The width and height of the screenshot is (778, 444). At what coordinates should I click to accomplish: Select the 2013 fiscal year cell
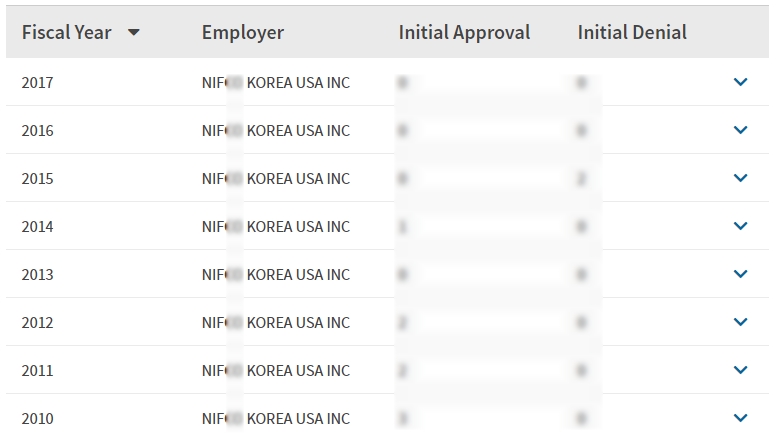coord(38,274)
